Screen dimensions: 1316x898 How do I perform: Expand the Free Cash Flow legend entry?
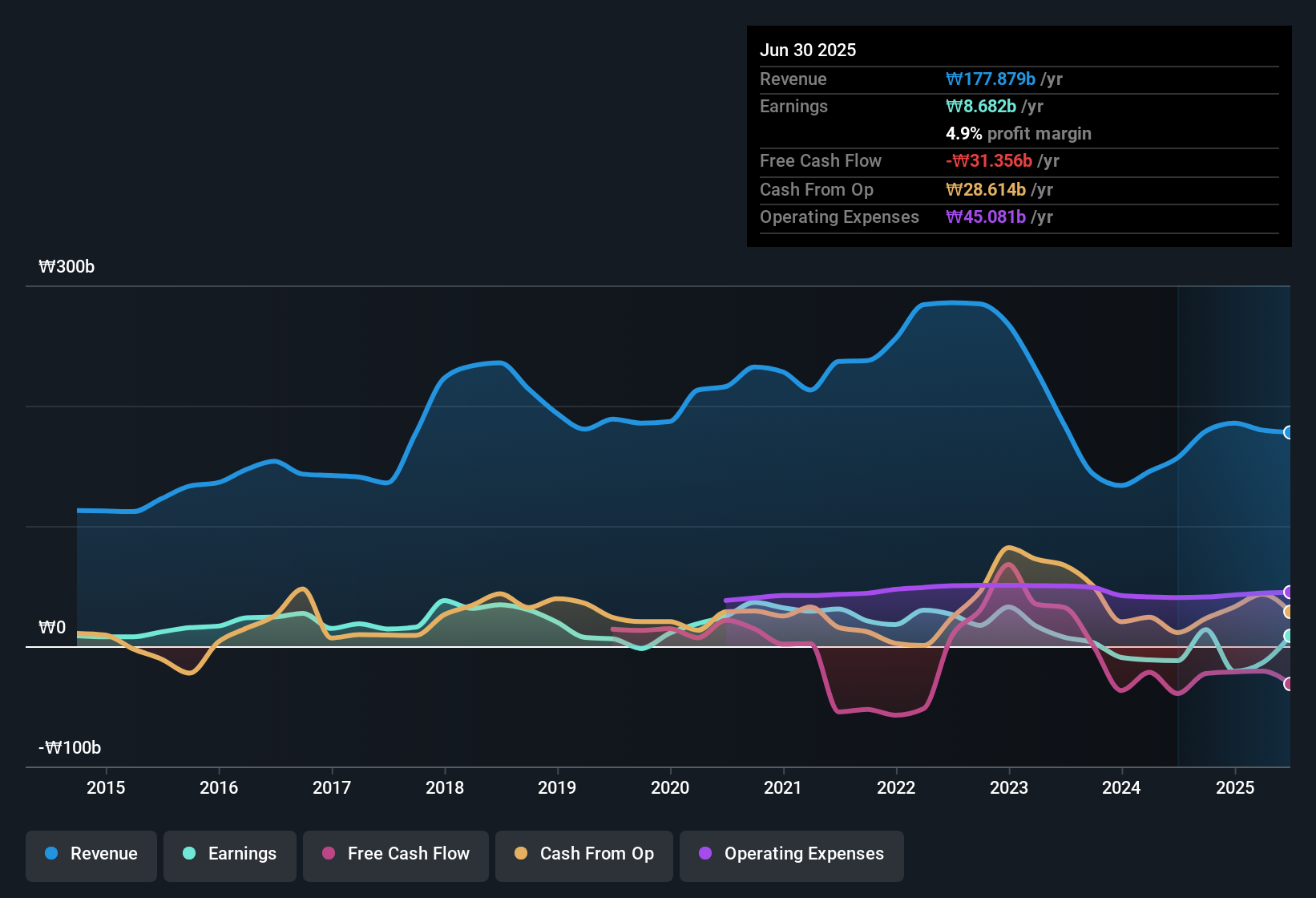[395, 854]
